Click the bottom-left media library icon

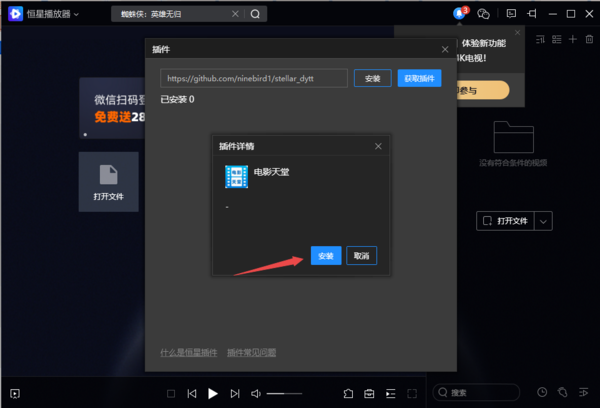[x=15, y=393]
